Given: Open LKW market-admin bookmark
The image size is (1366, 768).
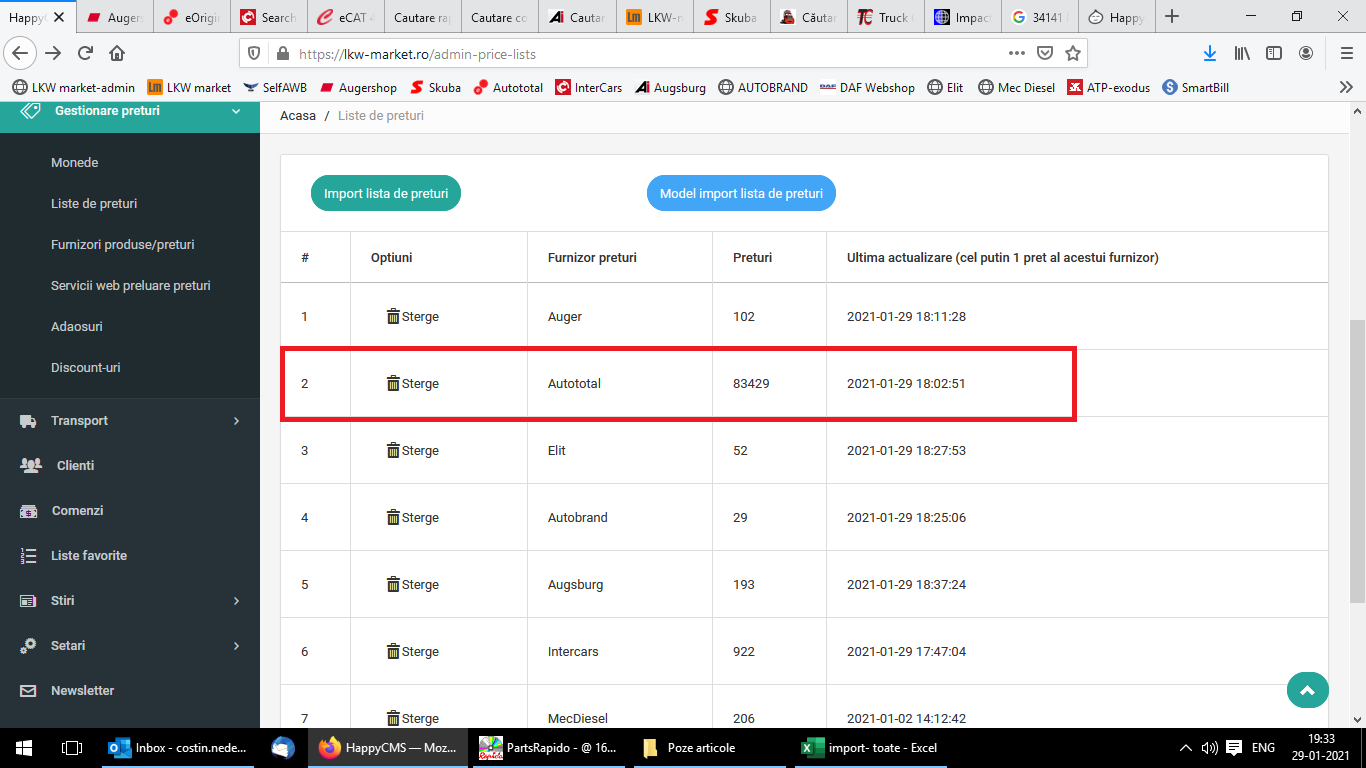Looking at the screenshot, I should [x=73, y=87].
